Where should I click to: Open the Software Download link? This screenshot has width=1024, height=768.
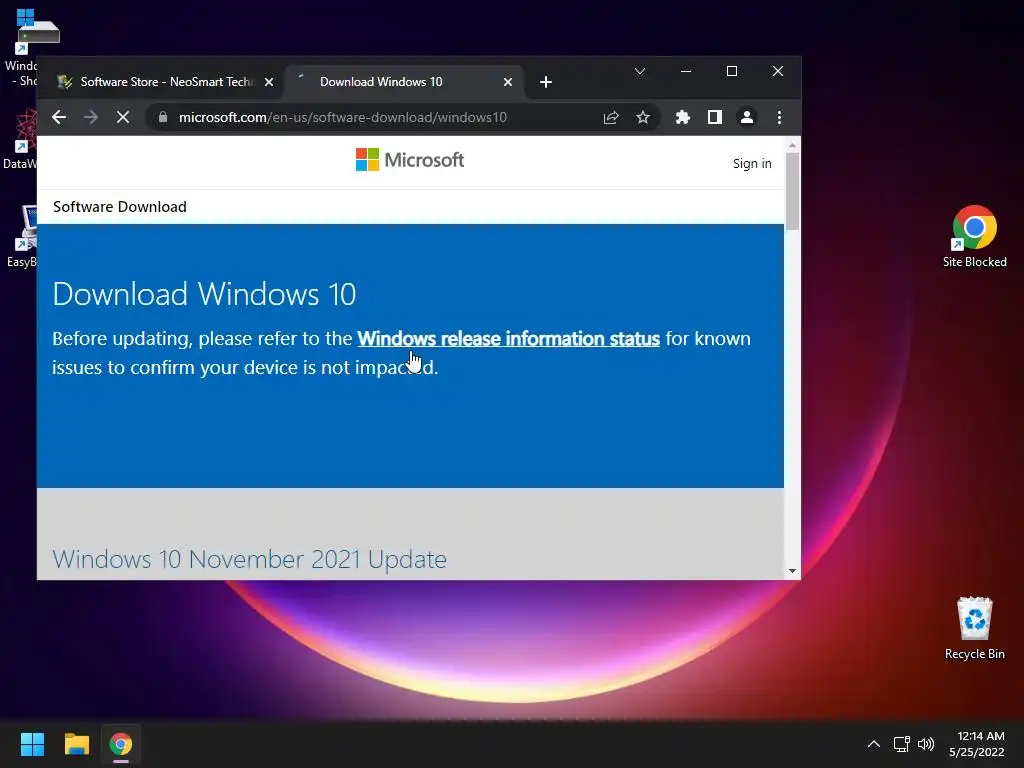click(x=120, y=207)
